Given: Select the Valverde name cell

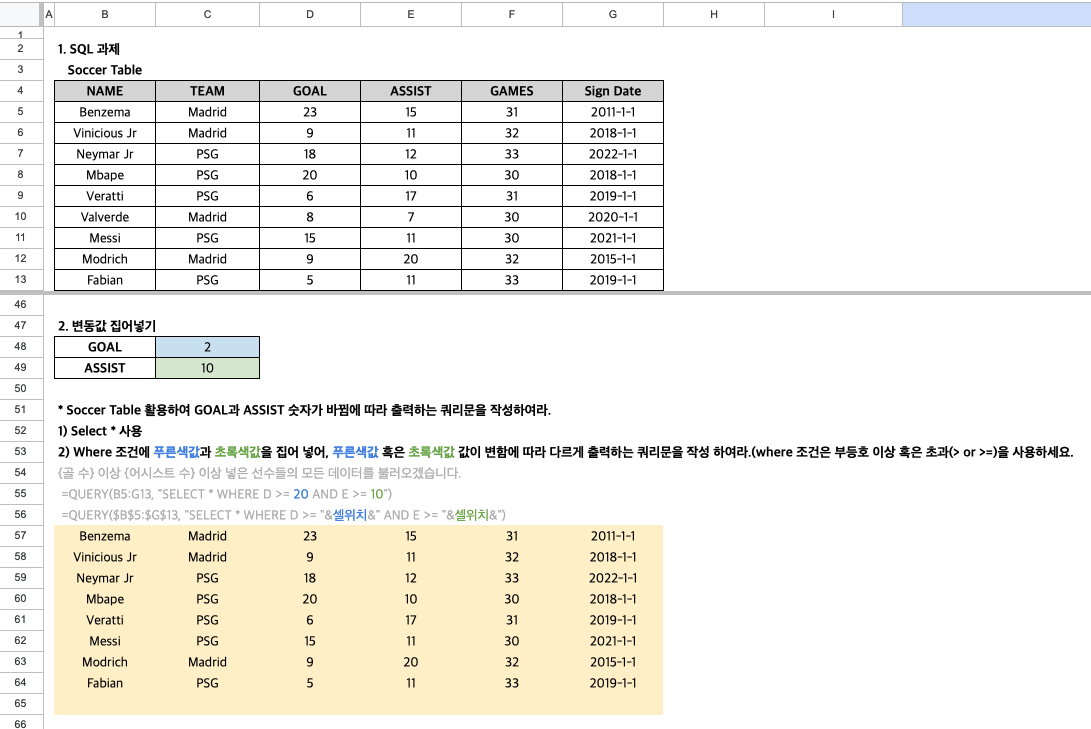Looking at the screenshot, I should 105,217.
